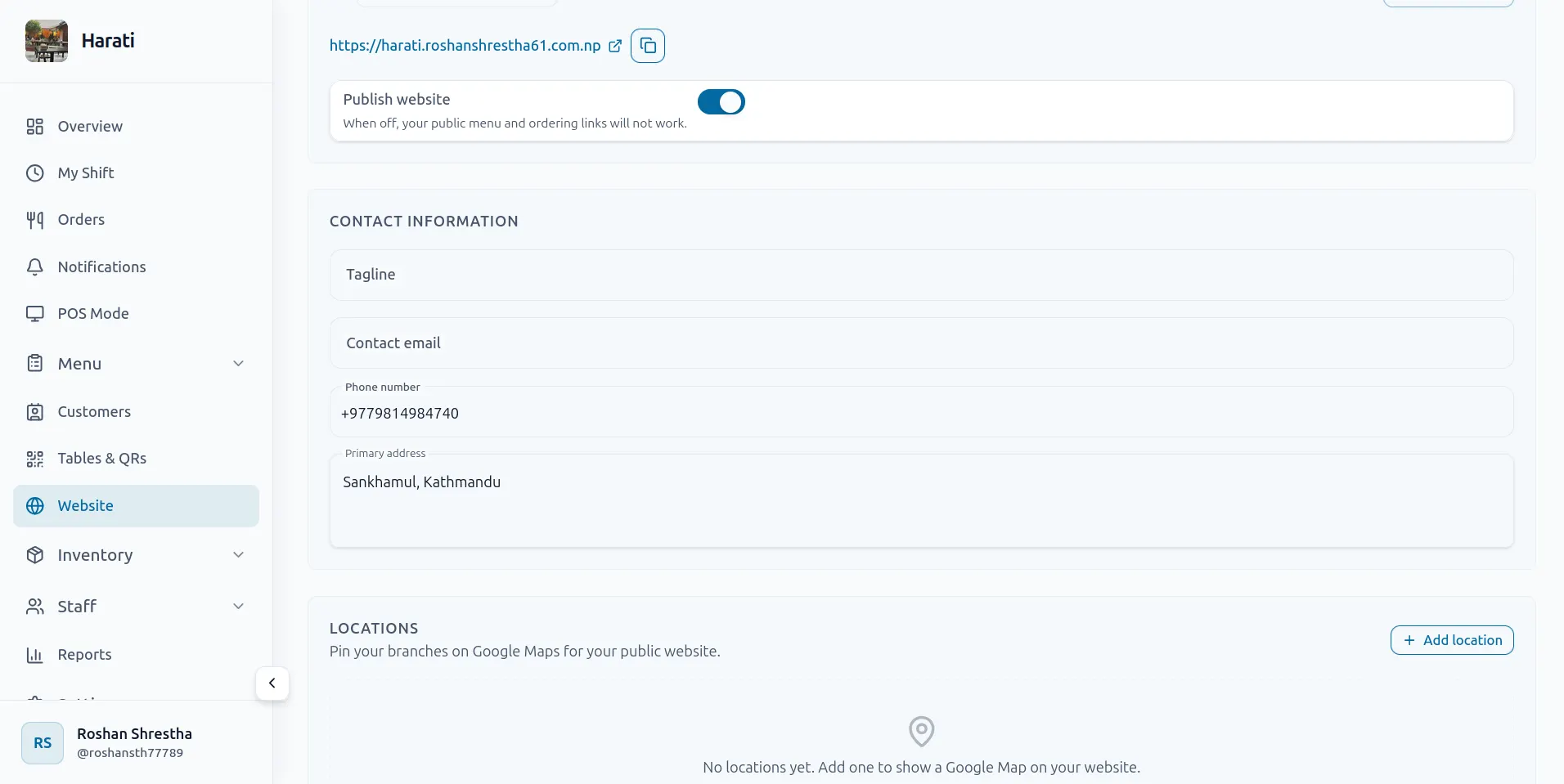Click the Staff people icon
1564x784 pixels.
click(x=34, y=607)
